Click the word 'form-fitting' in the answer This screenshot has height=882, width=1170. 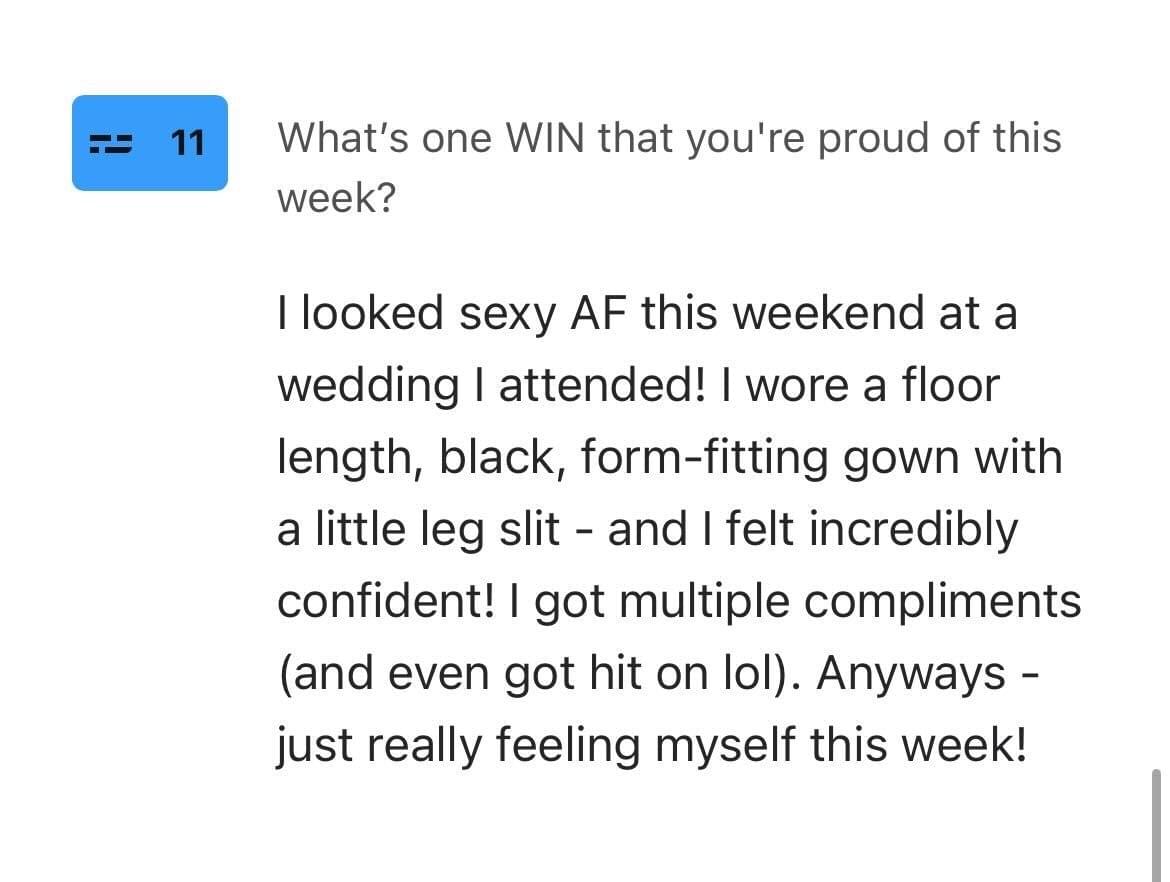(704, 458)
